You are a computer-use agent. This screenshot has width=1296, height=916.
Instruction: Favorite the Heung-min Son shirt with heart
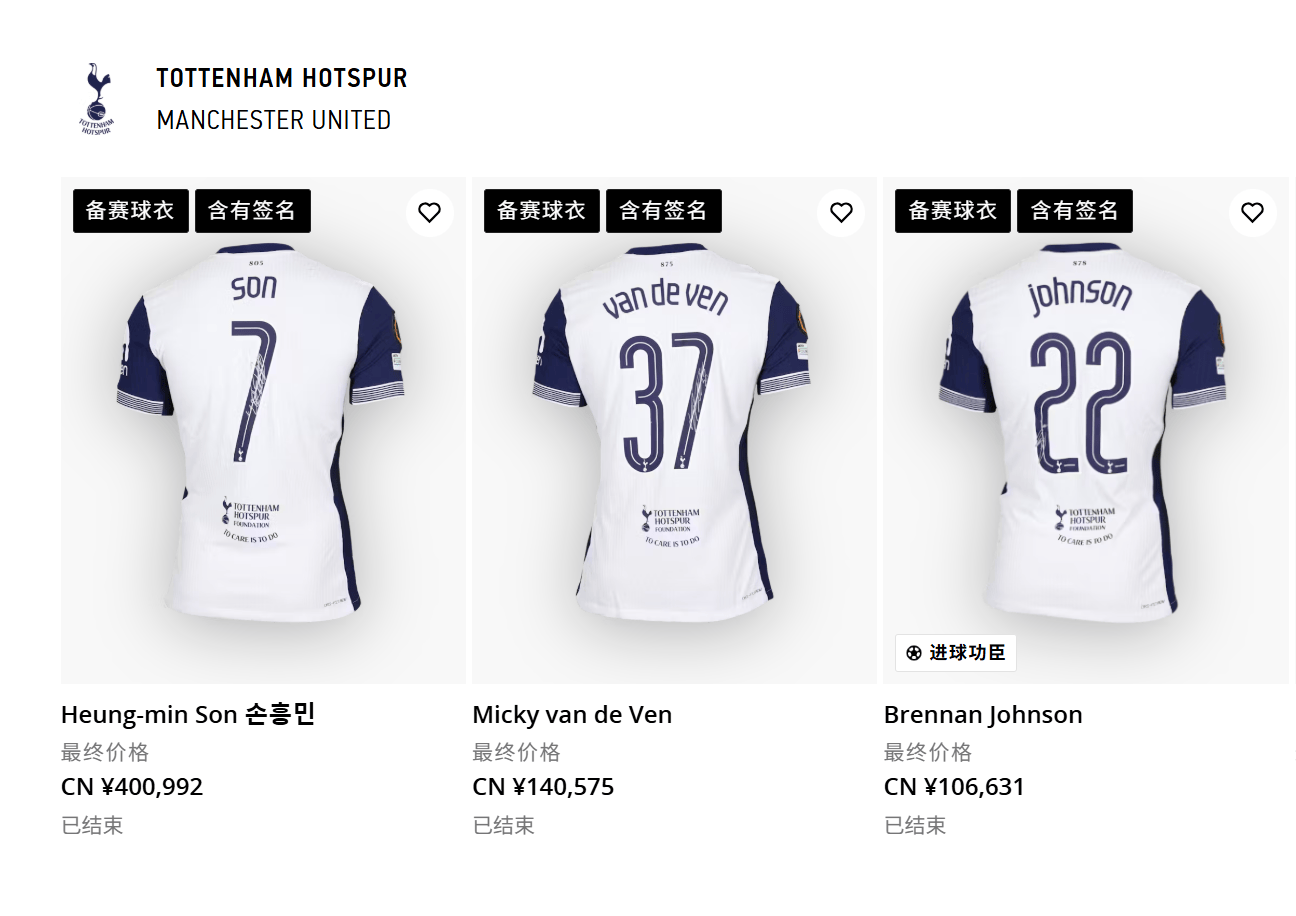[x=429, y=212]
